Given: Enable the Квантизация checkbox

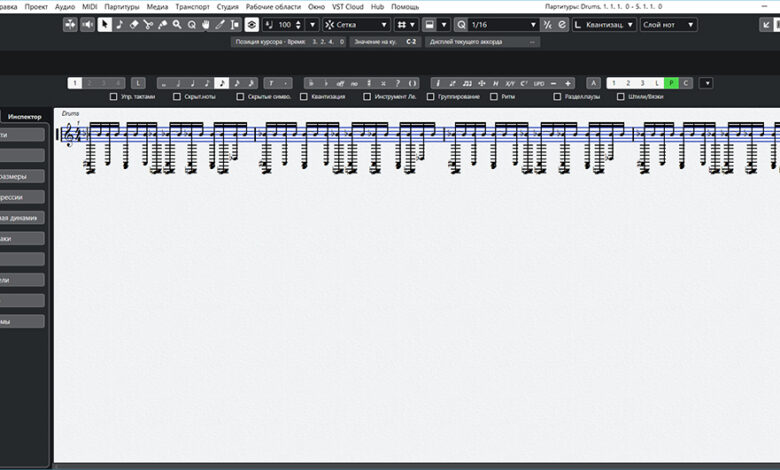Looking at the screenshot, I should click(x=304, y=96).
